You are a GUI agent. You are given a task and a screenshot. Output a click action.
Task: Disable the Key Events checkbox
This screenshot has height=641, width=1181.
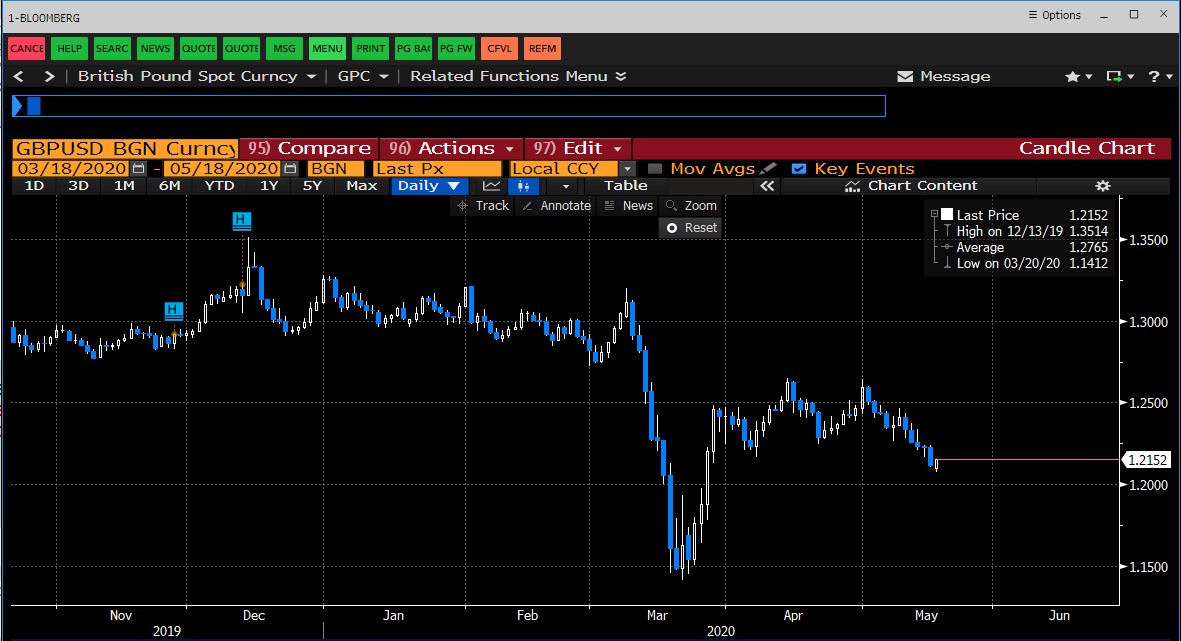tap(799, 168)
